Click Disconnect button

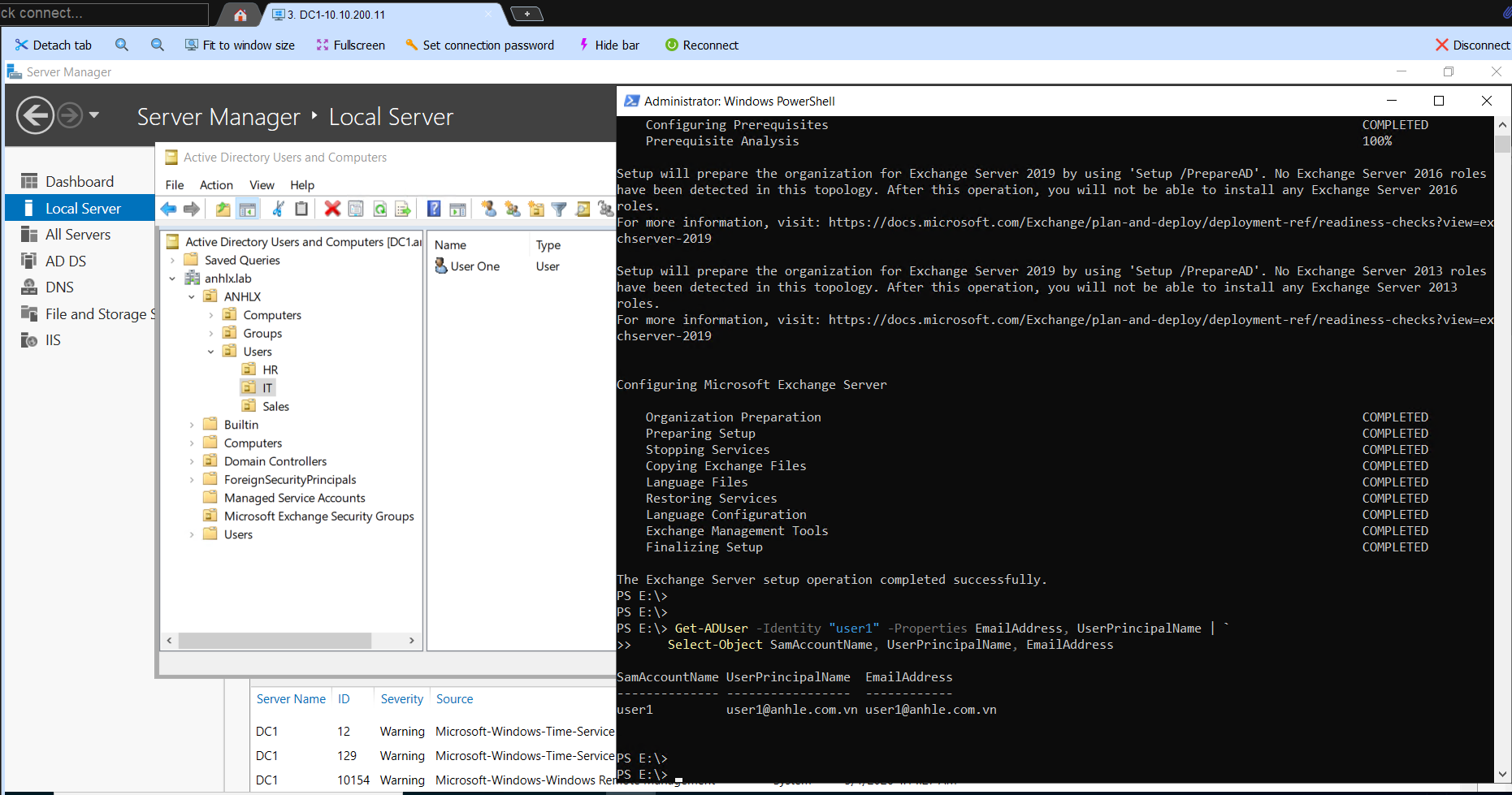coord(1472,45)
